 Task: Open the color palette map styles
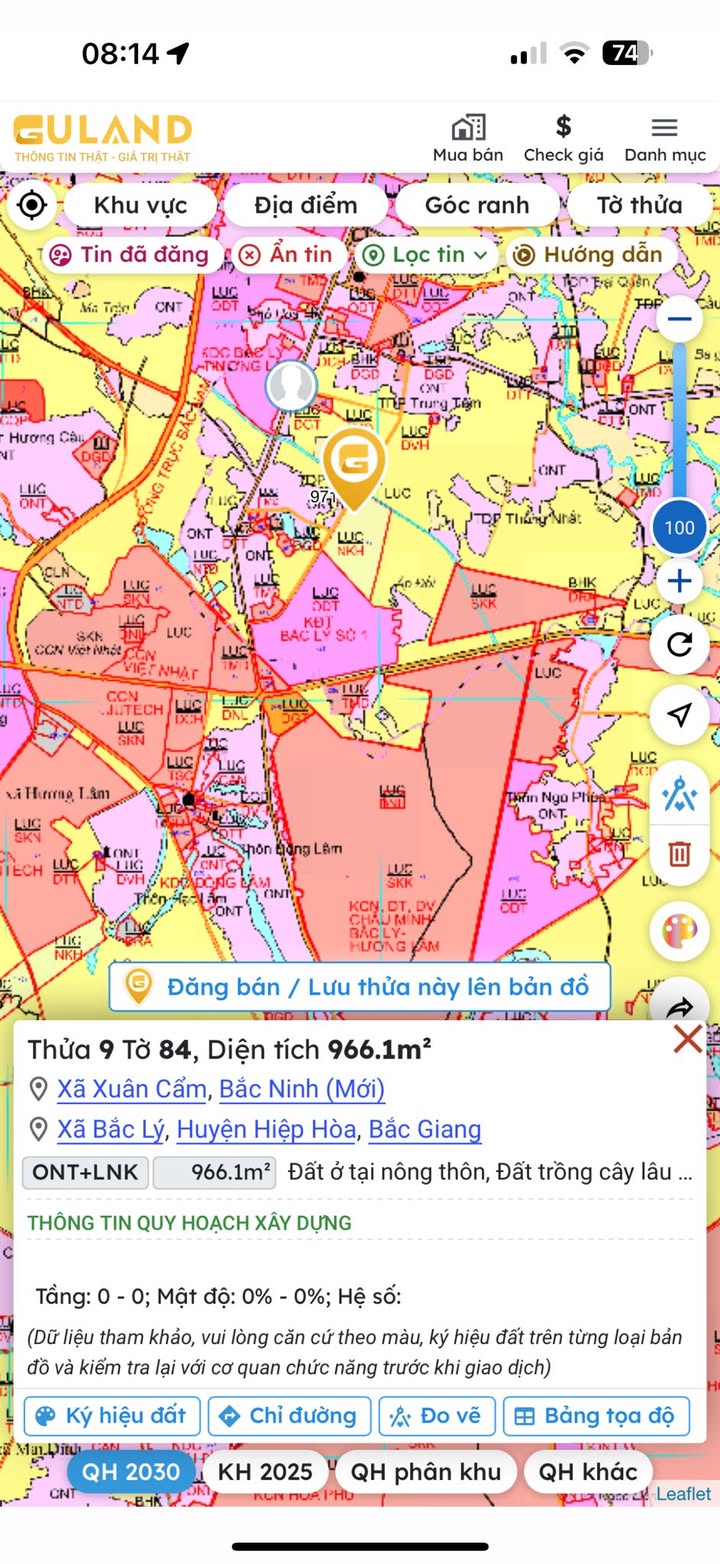point(679,931)
